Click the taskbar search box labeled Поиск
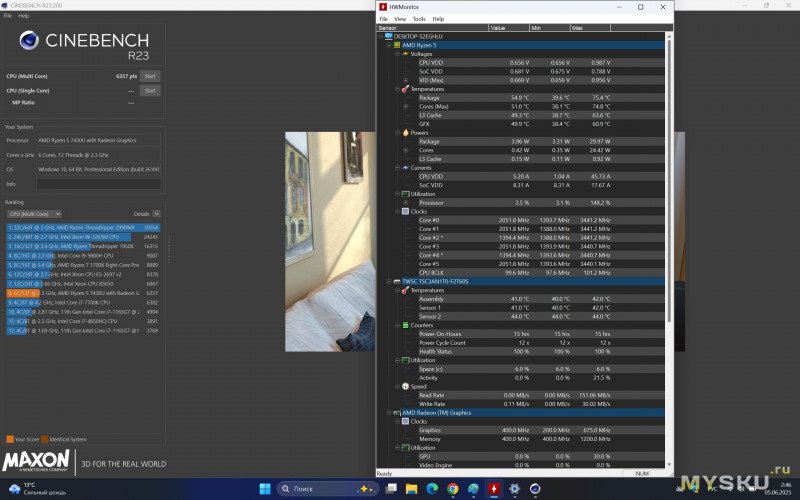 328,489
